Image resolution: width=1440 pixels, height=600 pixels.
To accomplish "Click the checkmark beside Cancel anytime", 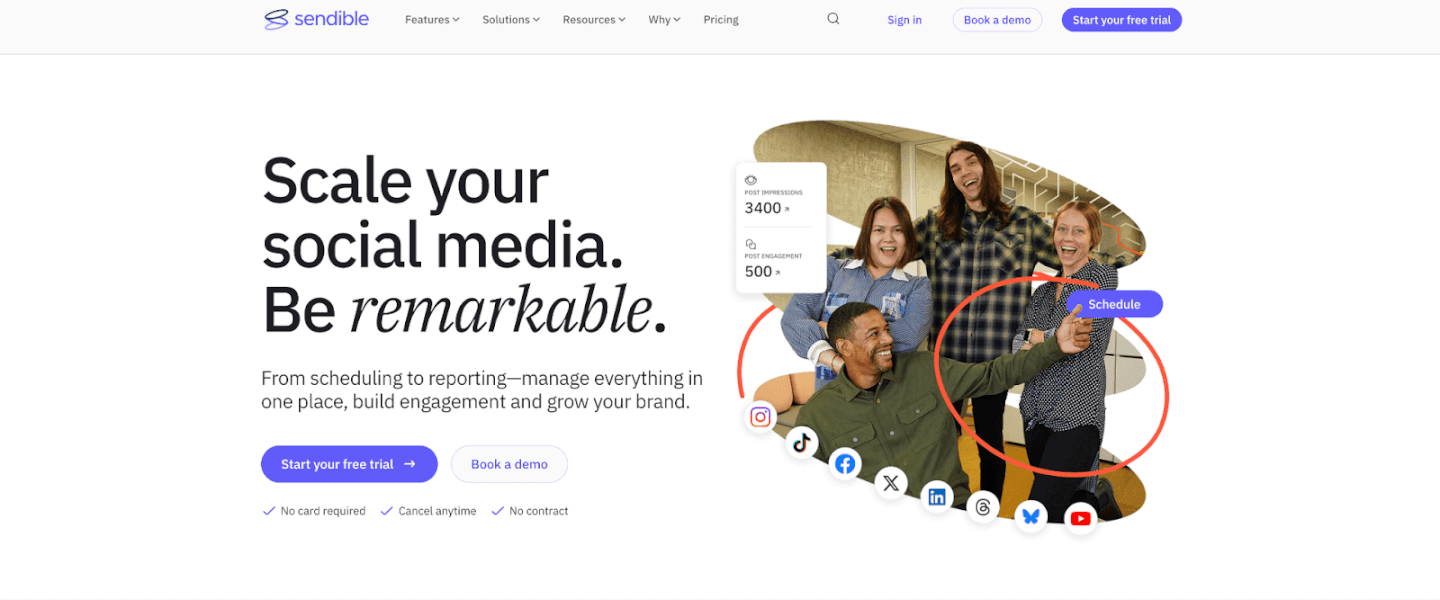I will (x=386, y=511).
